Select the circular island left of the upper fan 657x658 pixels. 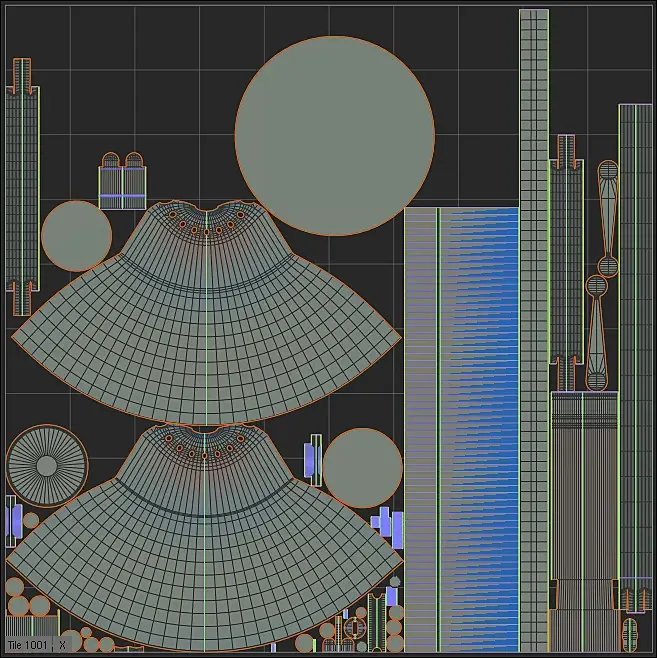tap(76, 236)
